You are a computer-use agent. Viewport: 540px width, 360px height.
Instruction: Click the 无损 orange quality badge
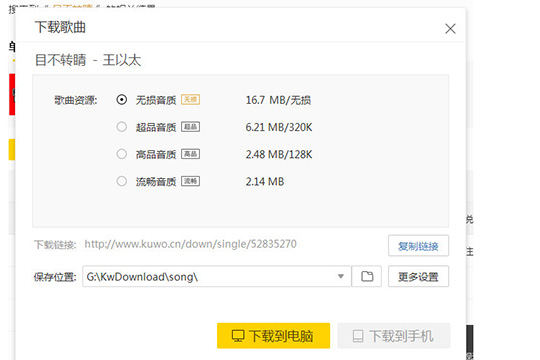coord(190,100)
